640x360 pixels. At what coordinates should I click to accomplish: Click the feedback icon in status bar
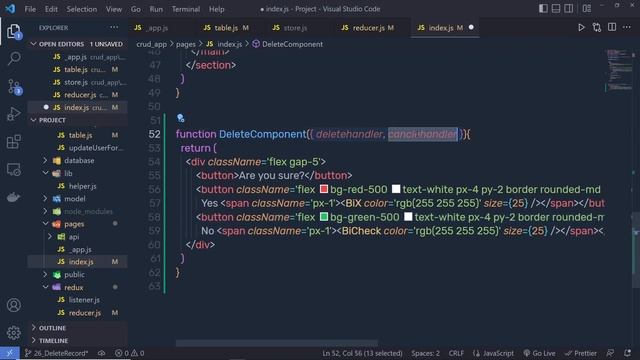(610, 353)
